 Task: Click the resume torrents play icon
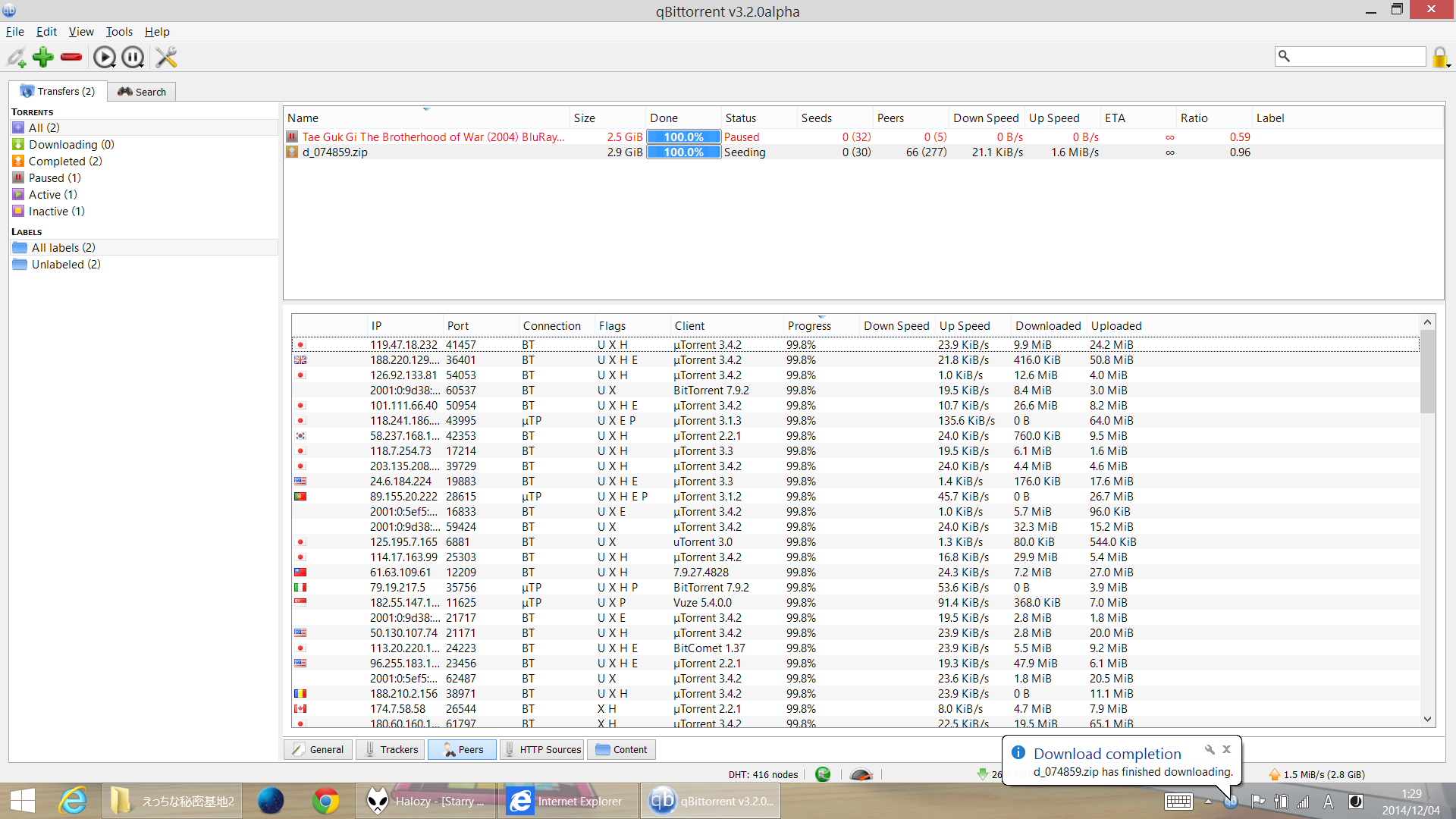click(105, 58)
